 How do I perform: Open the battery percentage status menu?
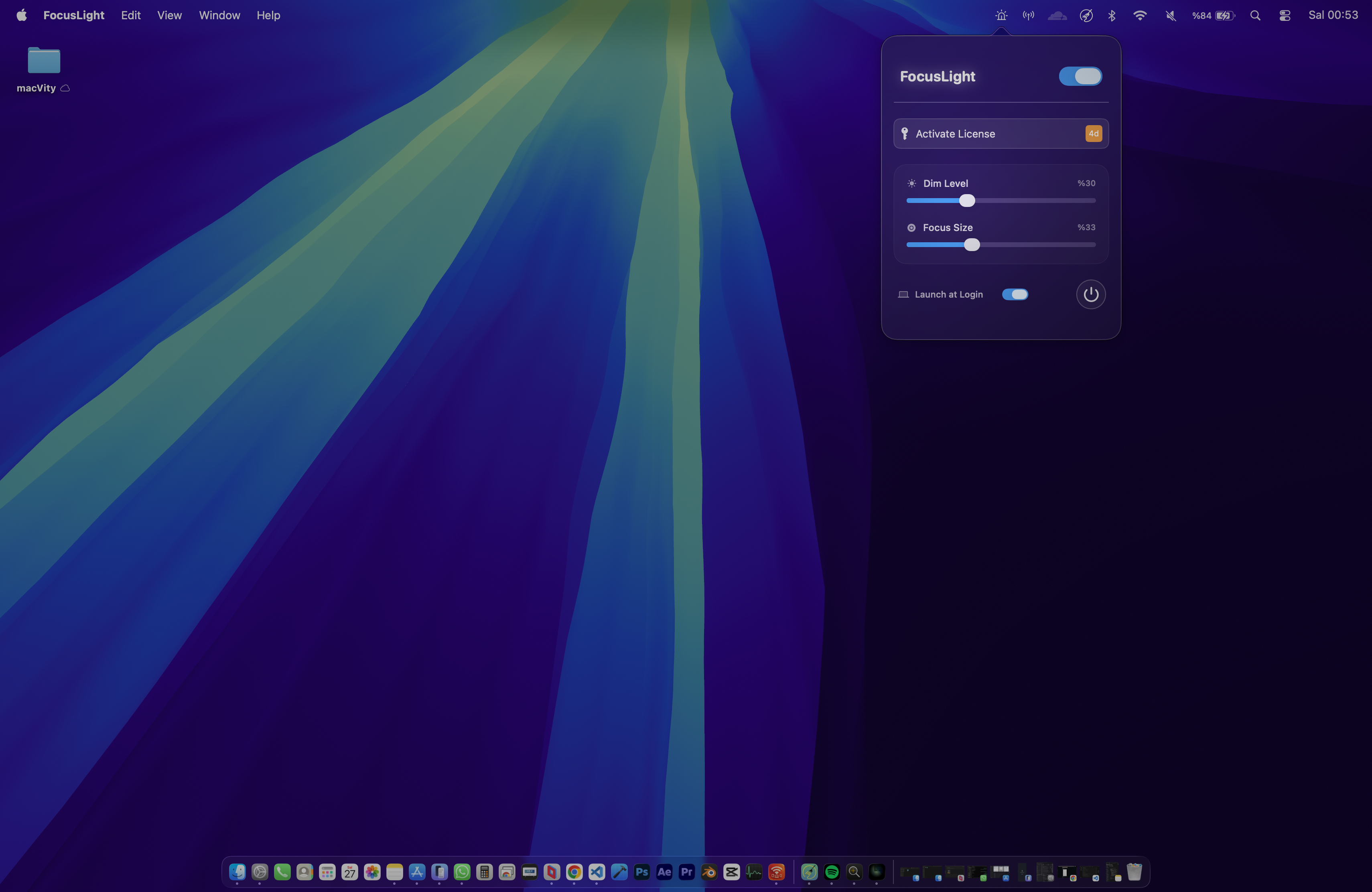pos(1213,15)
